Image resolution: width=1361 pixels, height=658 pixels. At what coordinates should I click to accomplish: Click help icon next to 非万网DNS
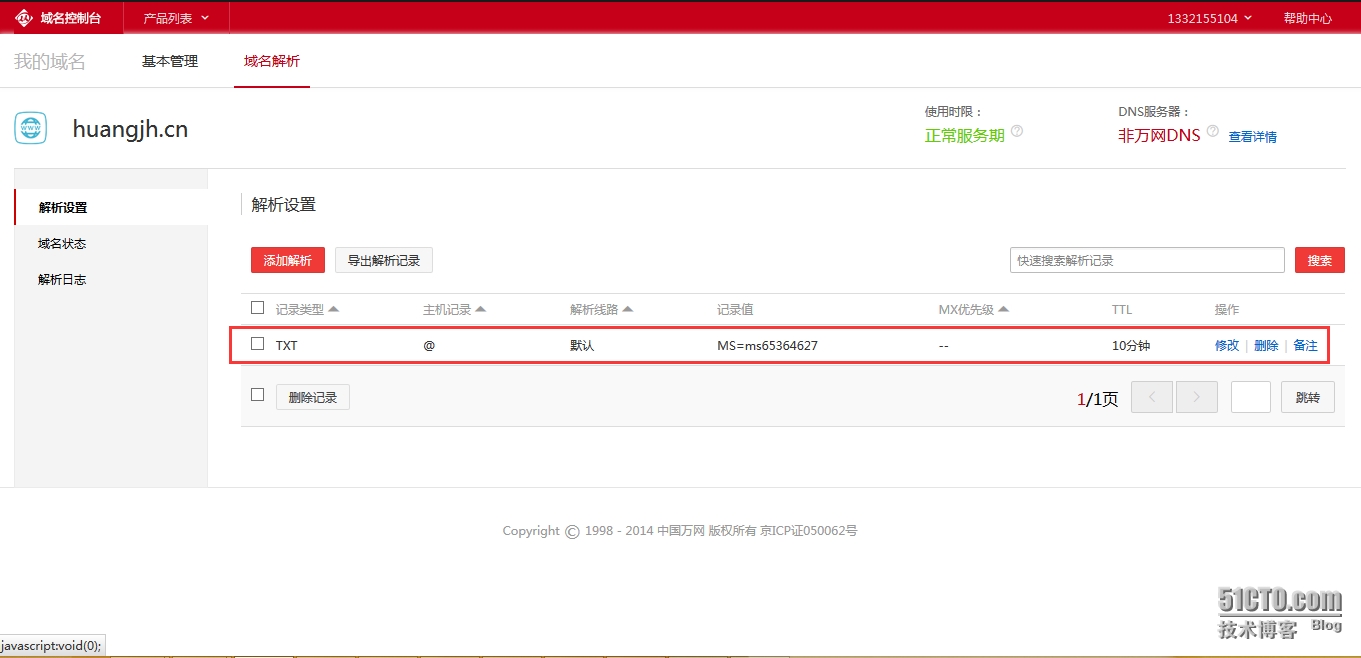pos(1213,132)
